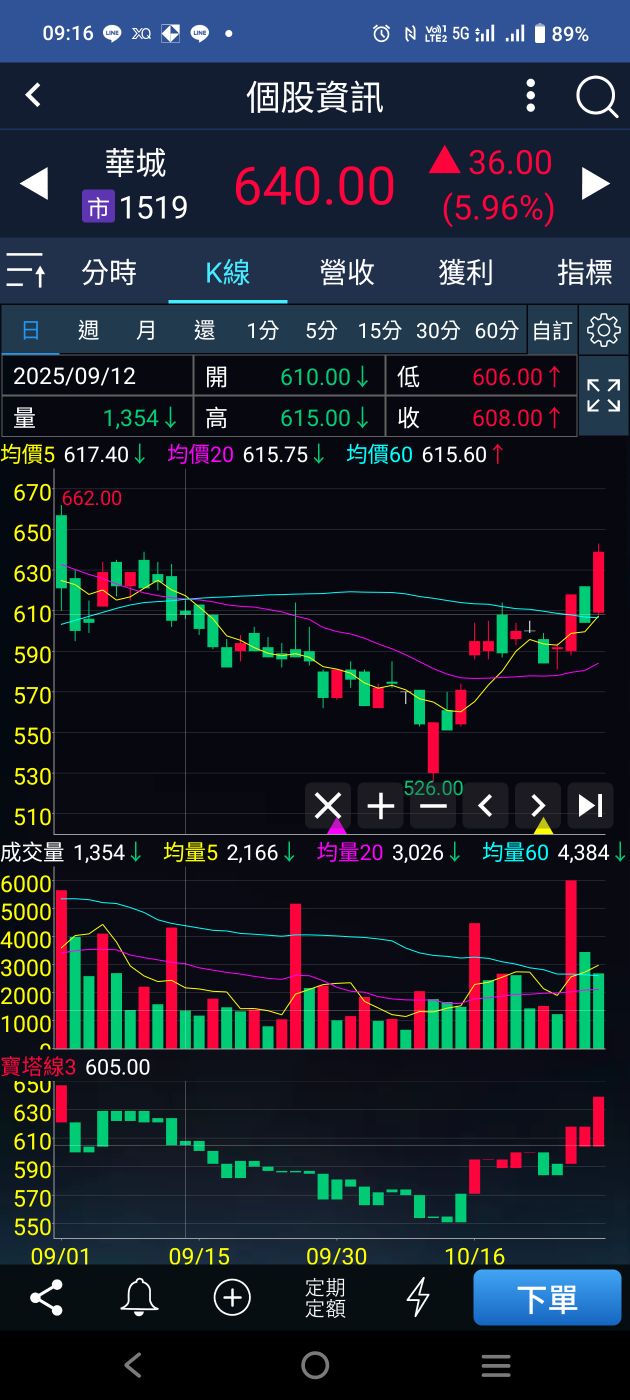Set a price alert bell

[x=139, y=1298]
